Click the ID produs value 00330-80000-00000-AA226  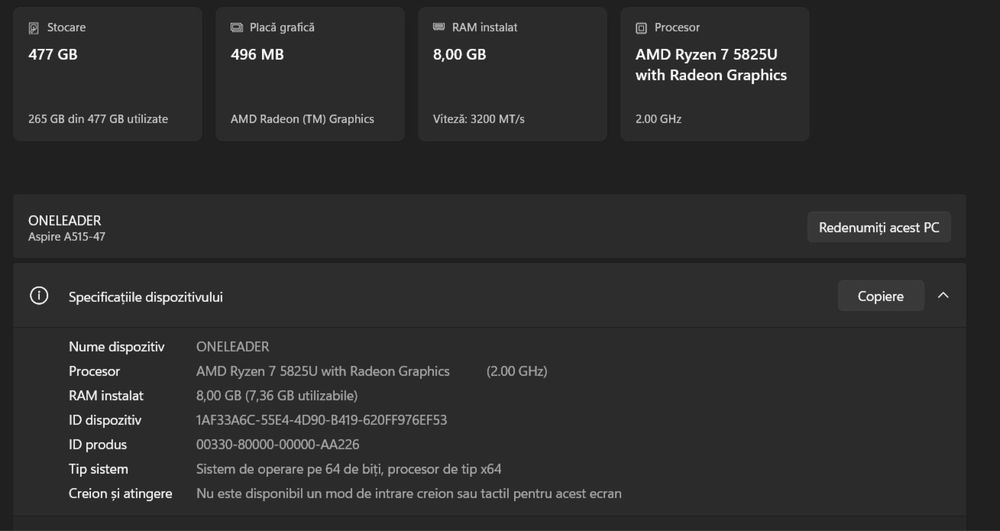click(277, 445)
